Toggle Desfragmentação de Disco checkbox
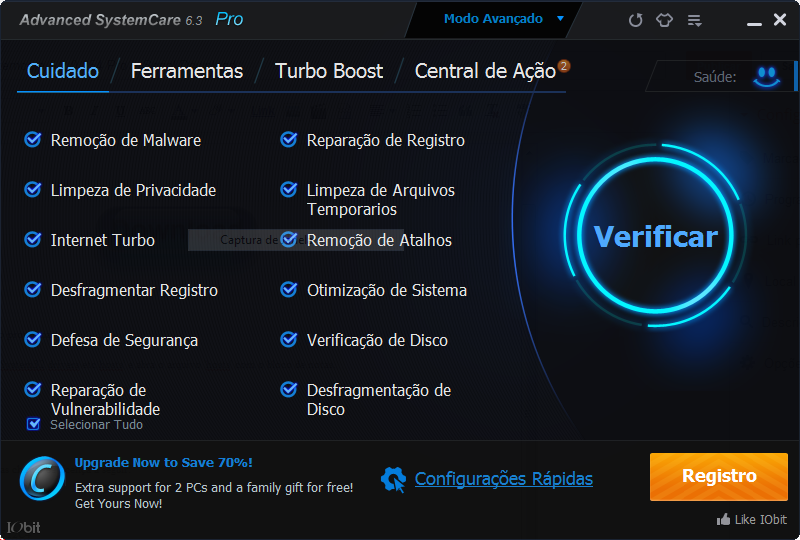Screen dimensions: 800x540 tap(289, 389)
